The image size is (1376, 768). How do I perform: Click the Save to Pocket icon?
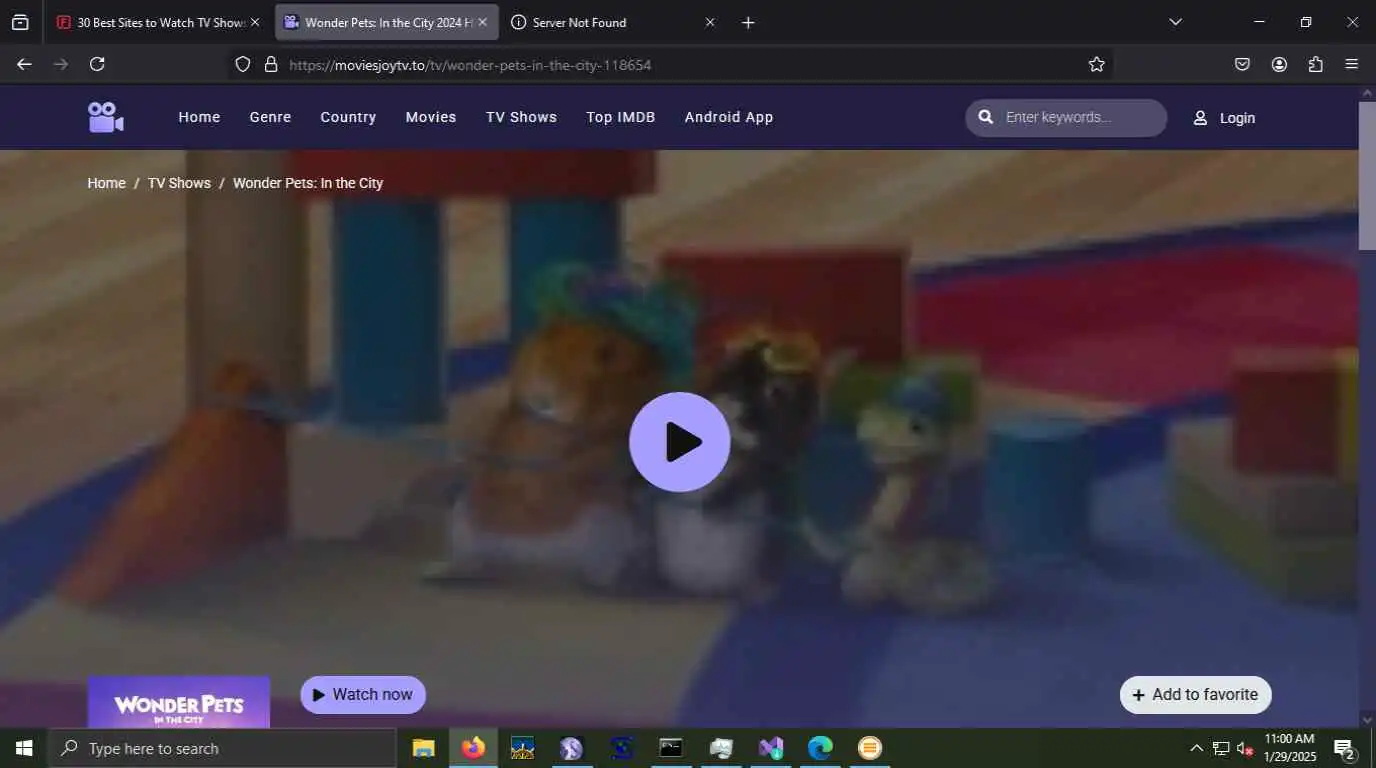pos(1242,64)
